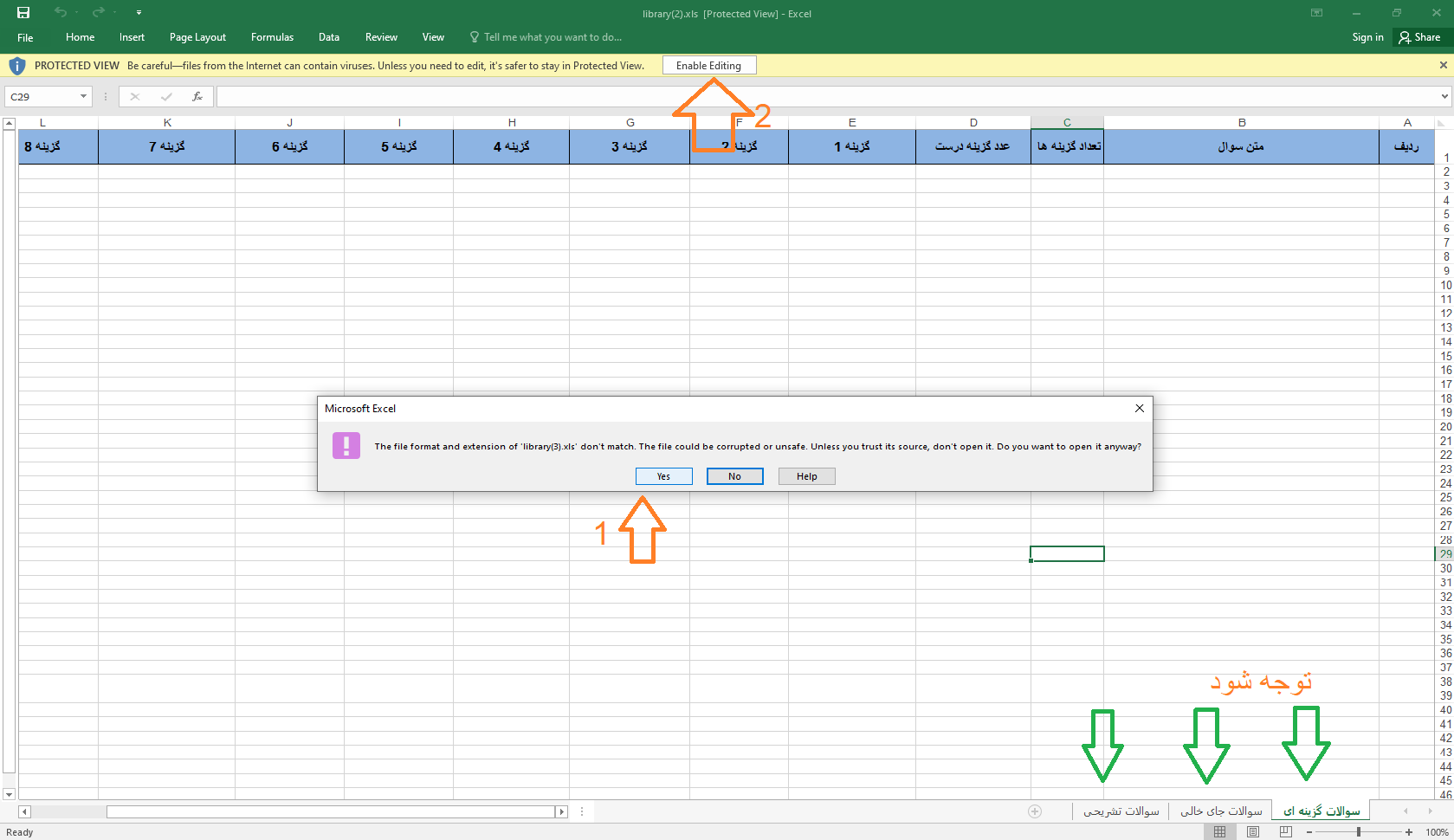Click the Insert Function fx icon

(x=197, y=97)
